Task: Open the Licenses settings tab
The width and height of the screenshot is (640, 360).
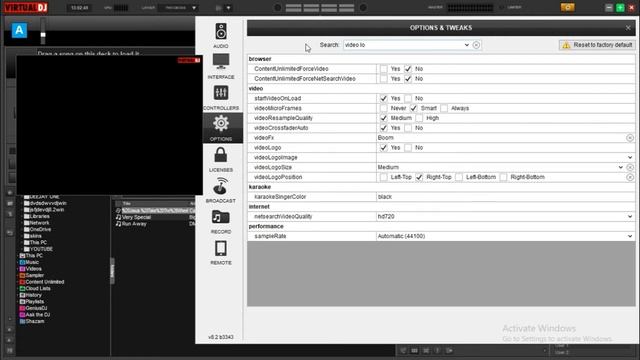Action: (x=221, y=159)
